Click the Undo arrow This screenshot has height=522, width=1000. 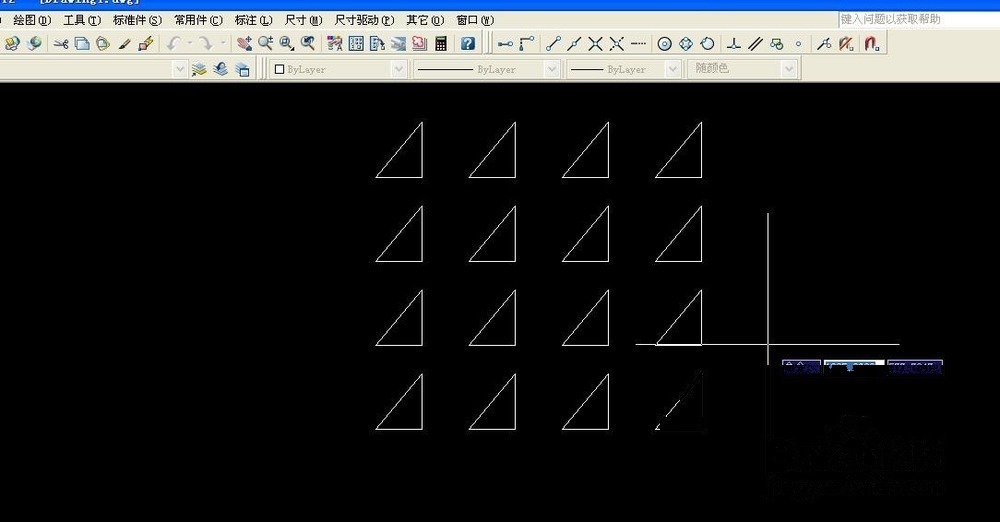pyautogui.click(x=173, y=43)
